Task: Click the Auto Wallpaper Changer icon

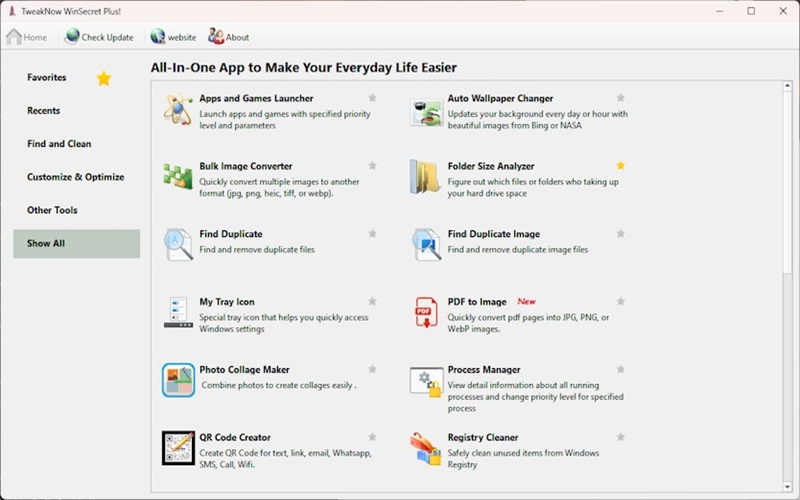Action: coord(426,112)
